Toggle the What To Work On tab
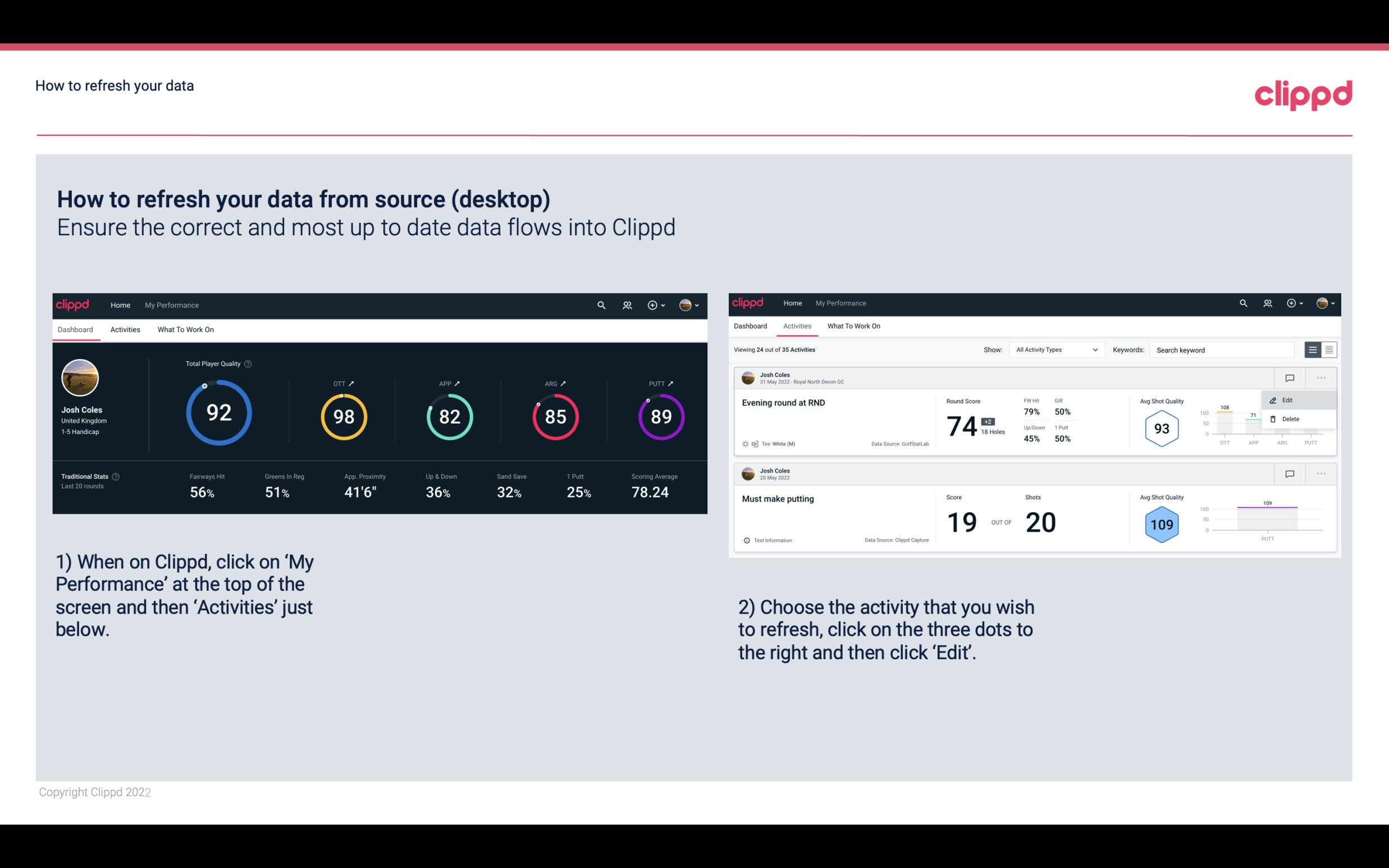This screenshot has width=1389, height=868. pyautogui.click(x=185, y=329)
